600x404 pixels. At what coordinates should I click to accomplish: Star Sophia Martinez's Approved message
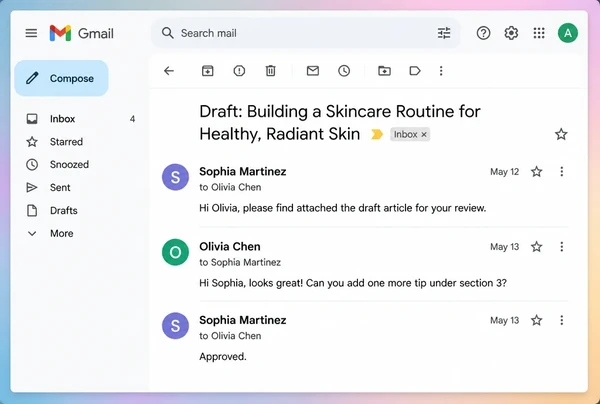[x=536, y=320]
